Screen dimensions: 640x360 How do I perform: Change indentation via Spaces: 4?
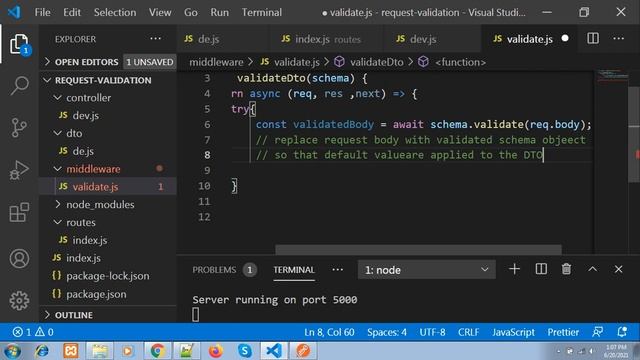[x=387, y=332]
